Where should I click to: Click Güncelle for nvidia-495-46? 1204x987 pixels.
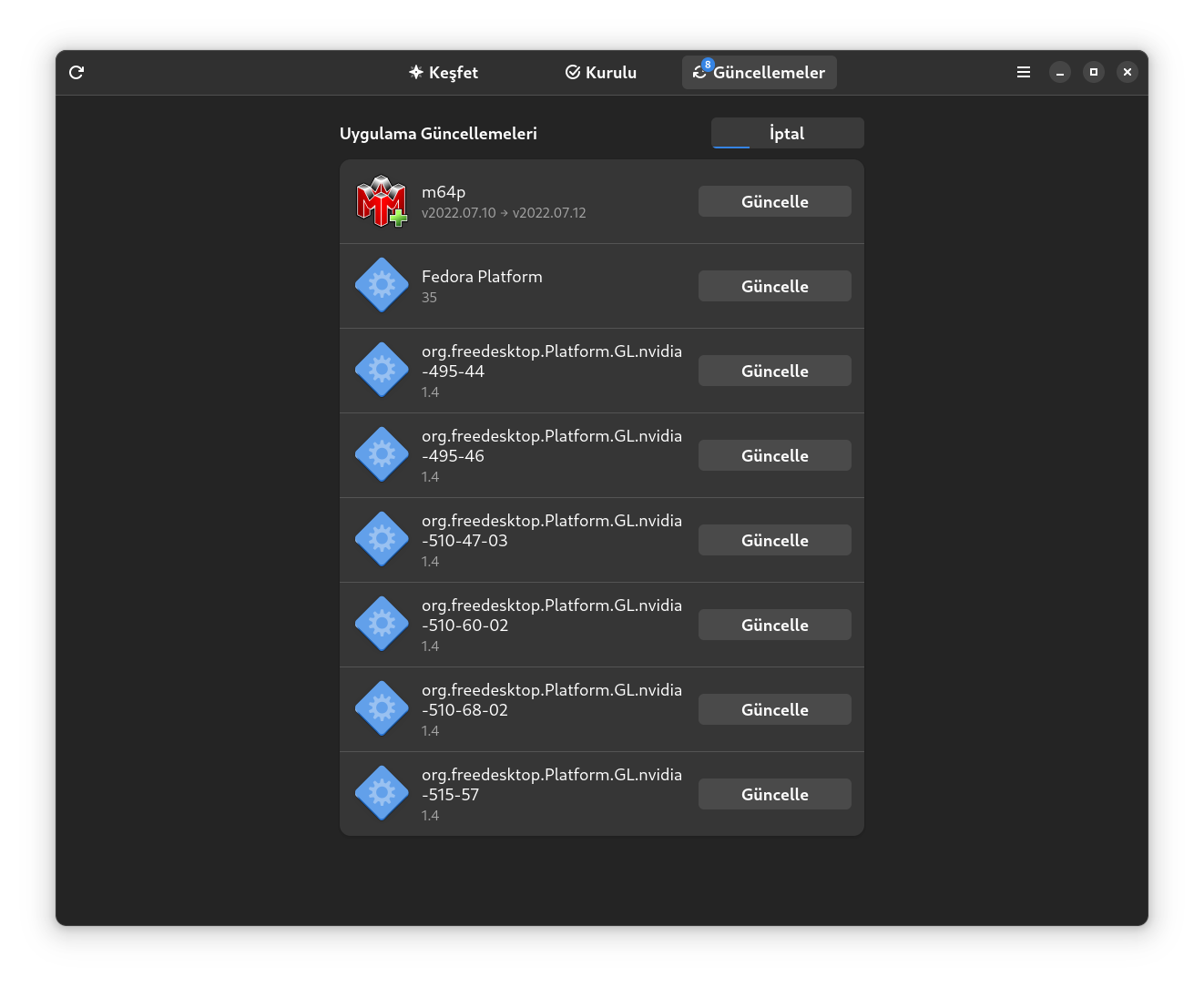tap(775, 455)
